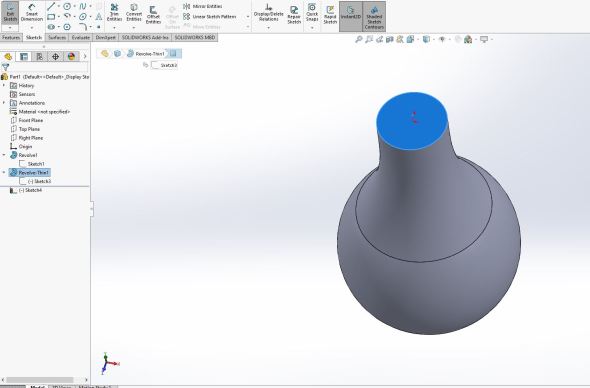
Task: Select the Sketch Text tool
Action: pos(99,17)
